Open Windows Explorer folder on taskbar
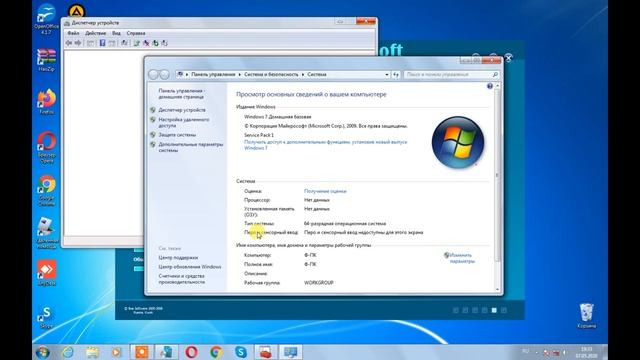 [x=93, y=352]
